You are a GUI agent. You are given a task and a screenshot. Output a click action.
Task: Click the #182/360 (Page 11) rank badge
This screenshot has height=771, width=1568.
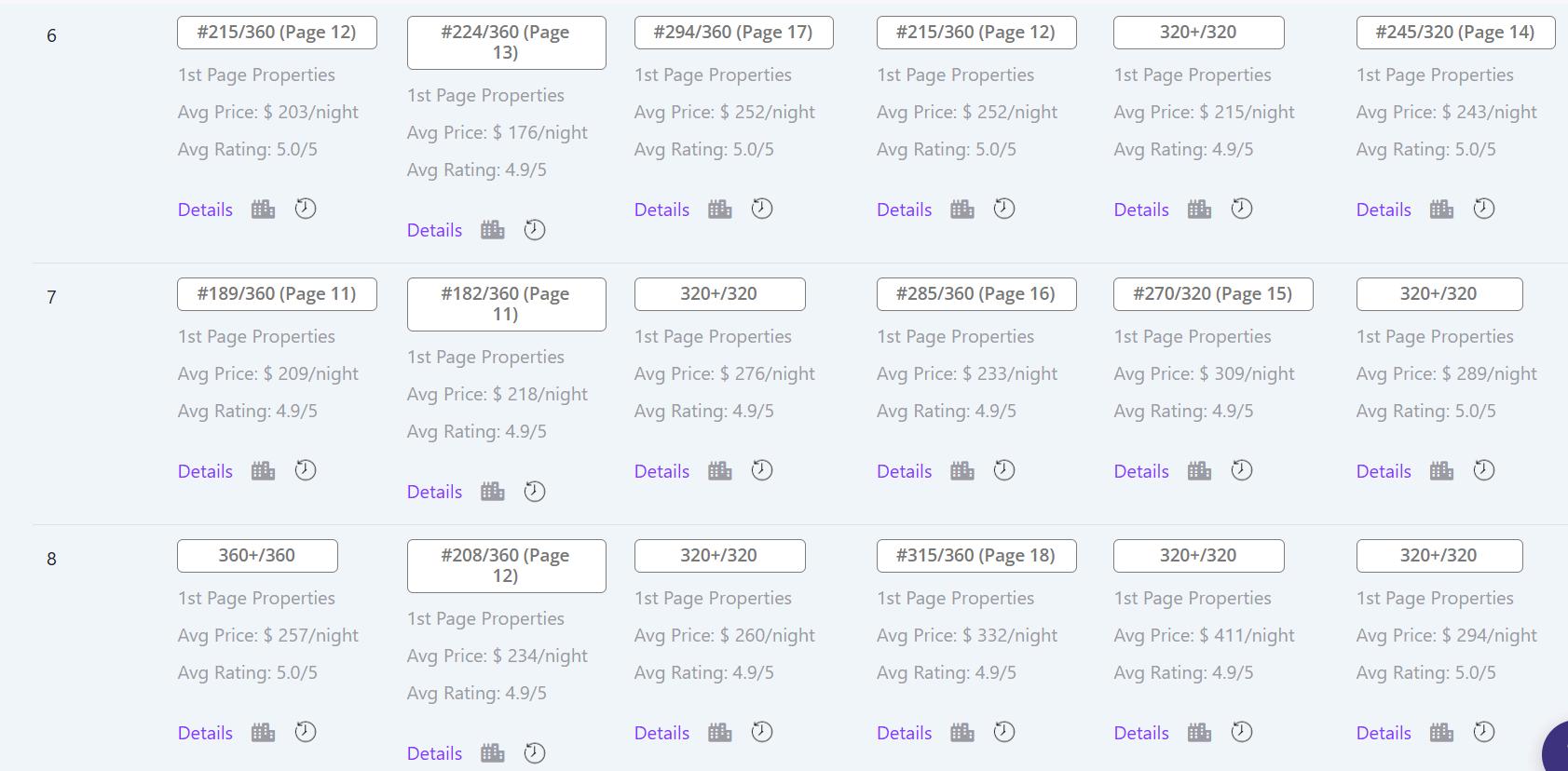(x=506, y=304)
